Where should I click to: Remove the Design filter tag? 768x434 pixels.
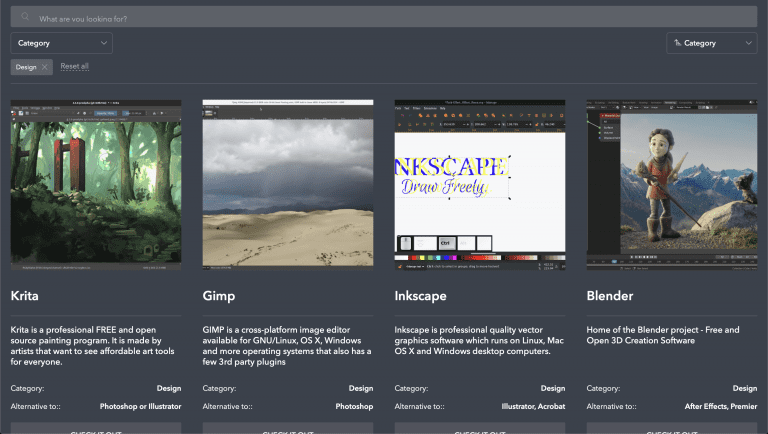pyautogui.click(x=45, y=67)
